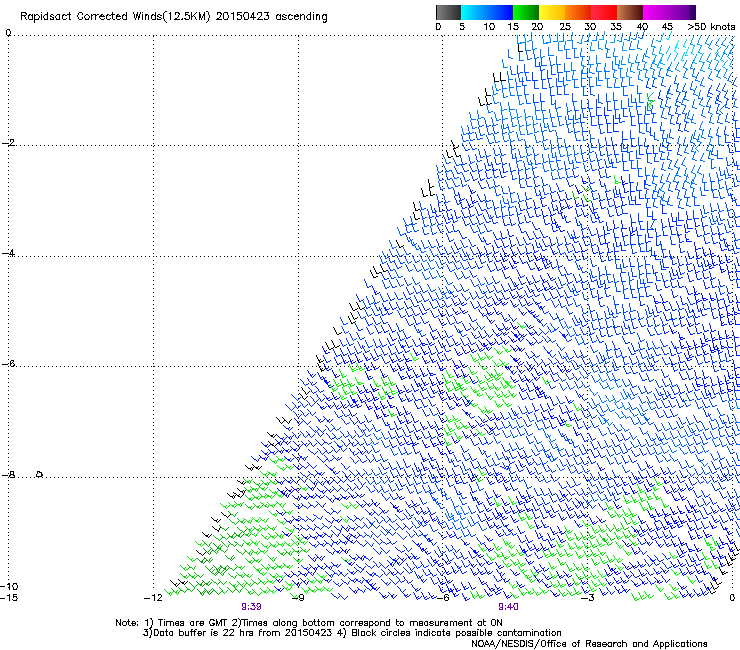This screenshot has width=740, height=650.
Task: Click the cyan-blue 5-15 knots color band
Action: pyautogui.click(x=487, y=12)
